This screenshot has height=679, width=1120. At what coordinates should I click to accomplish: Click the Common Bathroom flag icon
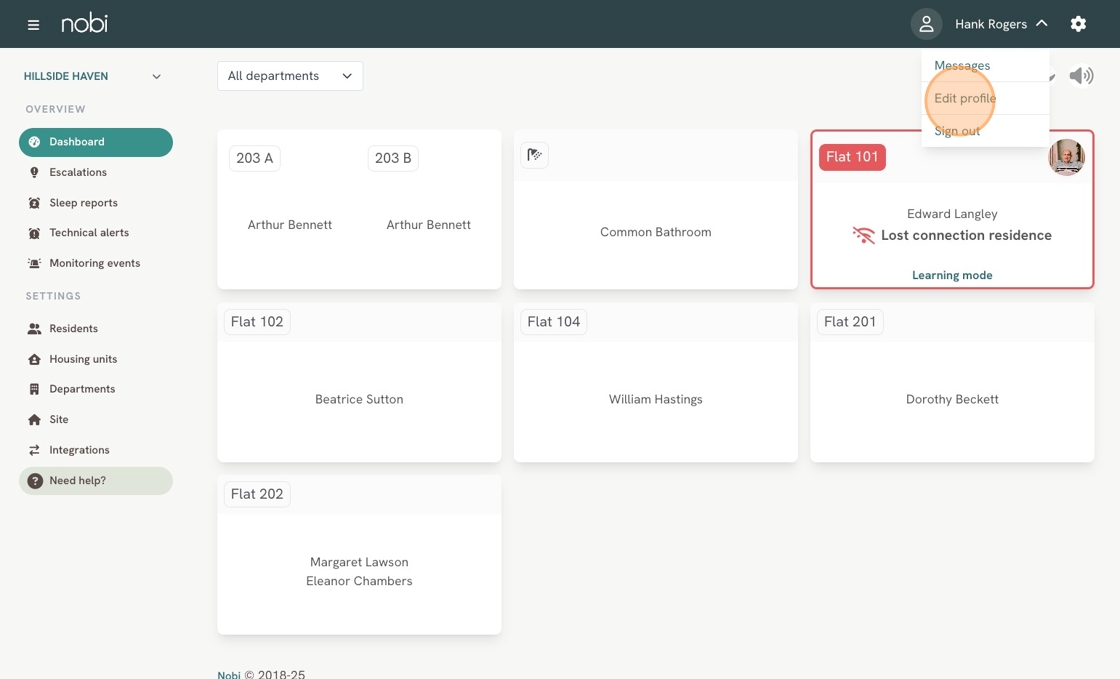point(535,155)
